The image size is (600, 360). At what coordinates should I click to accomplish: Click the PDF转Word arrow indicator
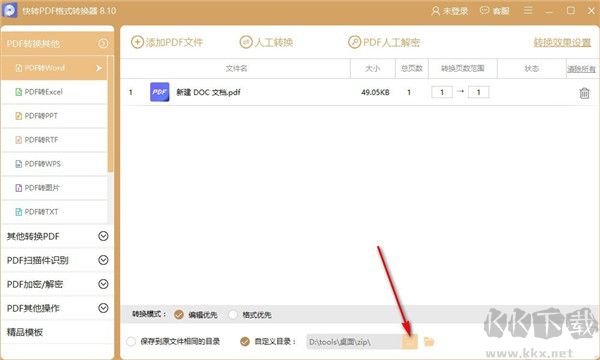99,68
